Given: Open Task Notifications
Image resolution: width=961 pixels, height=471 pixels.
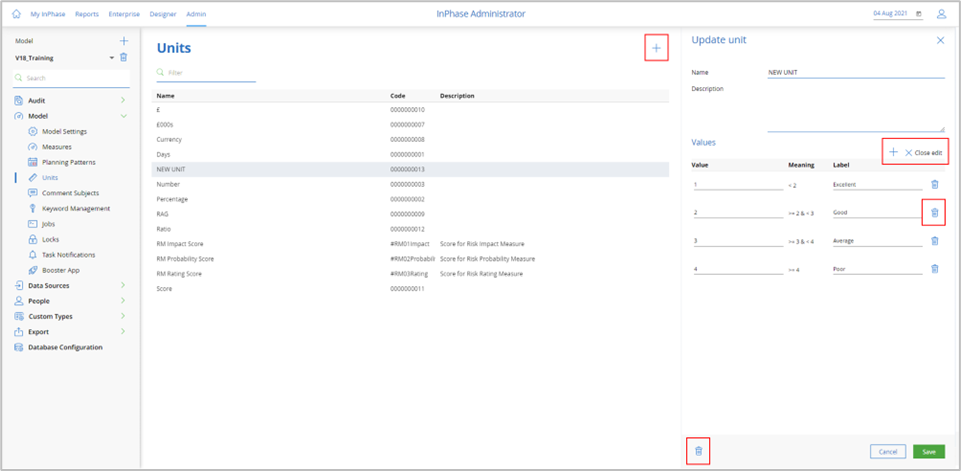Looking at the screenshot, I should click(x=69, y=255).
